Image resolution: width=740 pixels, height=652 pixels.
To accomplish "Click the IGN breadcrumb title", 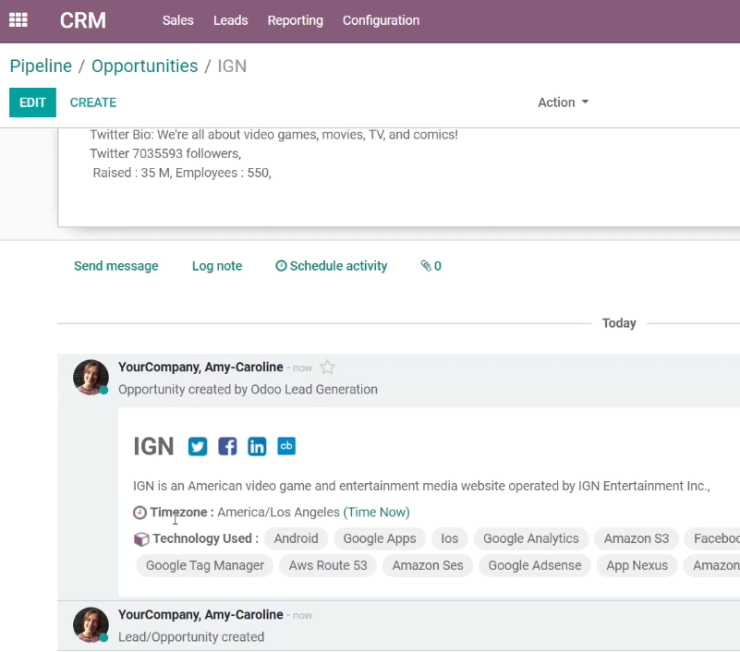I will coord(232,66).
